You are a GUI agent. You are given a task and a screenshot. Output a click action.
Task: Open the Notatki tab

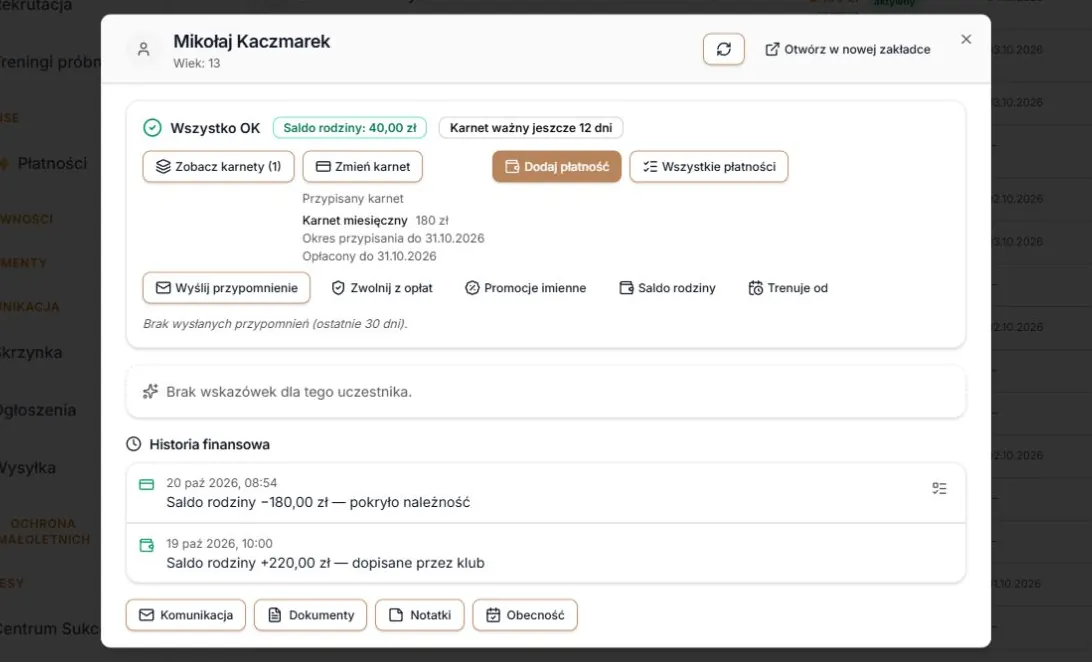coord(420,615)
